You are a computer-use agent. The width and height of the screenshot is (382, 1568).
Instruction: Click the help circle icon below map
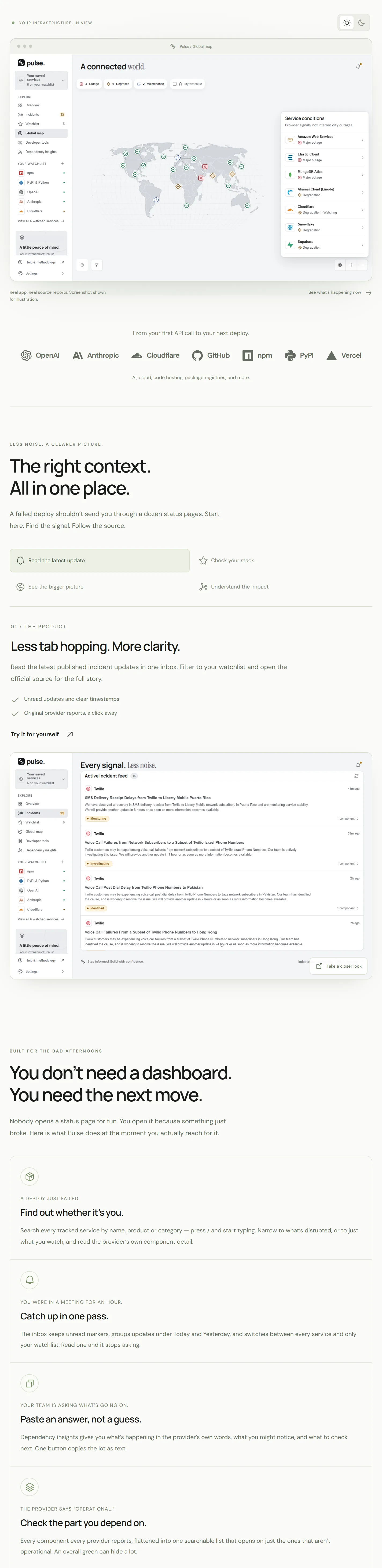click(x=83, y=265)
